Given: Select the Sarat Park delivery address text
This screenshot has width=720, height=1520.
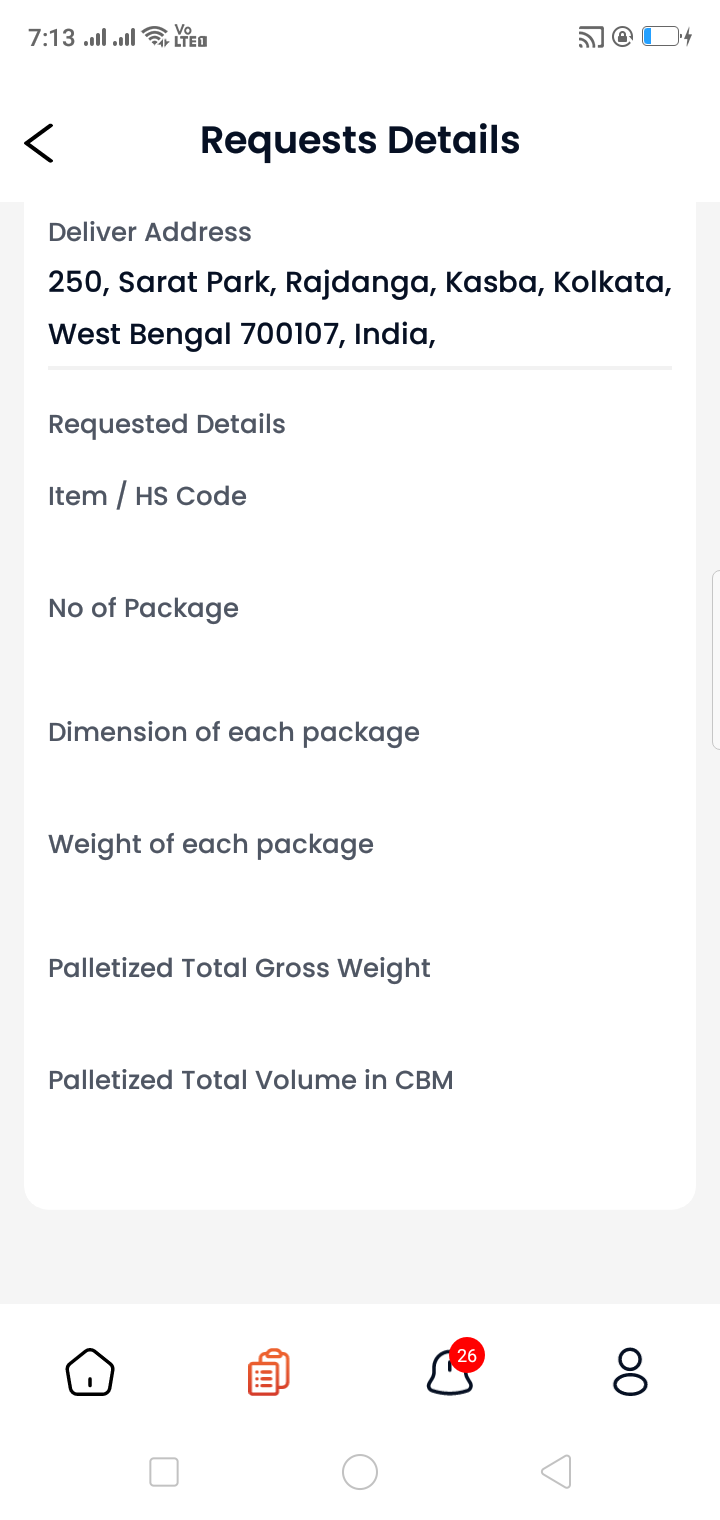Looking at the screenshot, I should (x=360, y=308).
